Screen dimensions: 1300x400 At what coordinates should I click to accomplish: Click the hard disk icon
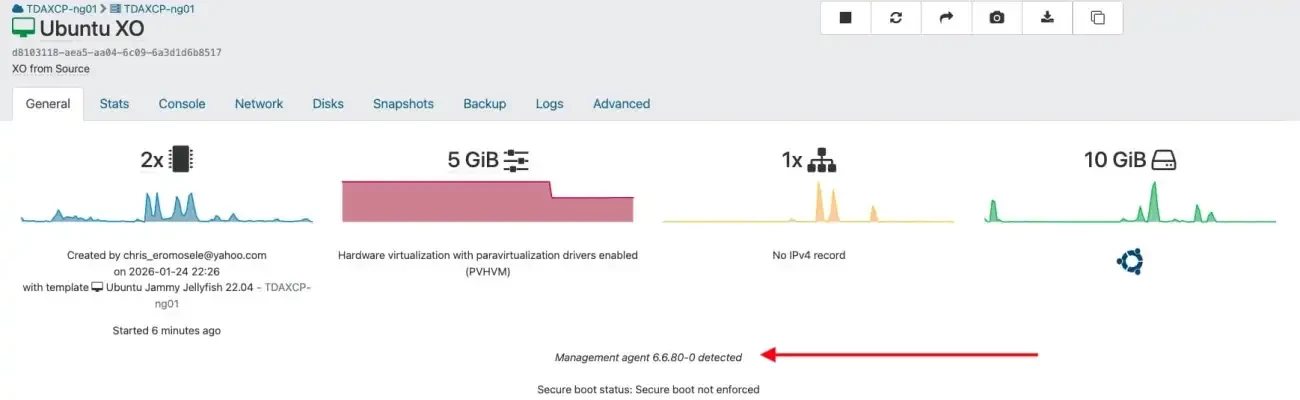click(1164, 160)
